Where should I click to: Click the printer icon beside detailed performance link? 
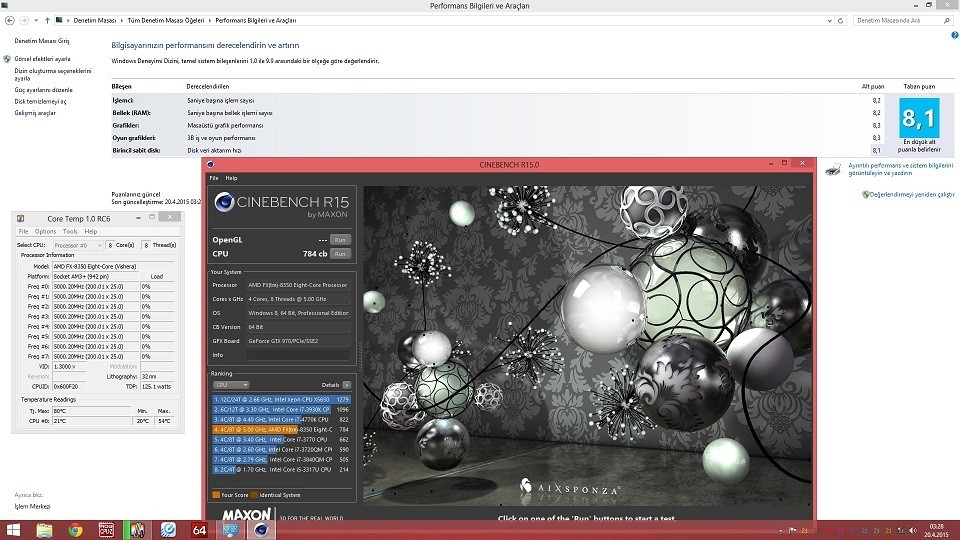pos(833,170)
